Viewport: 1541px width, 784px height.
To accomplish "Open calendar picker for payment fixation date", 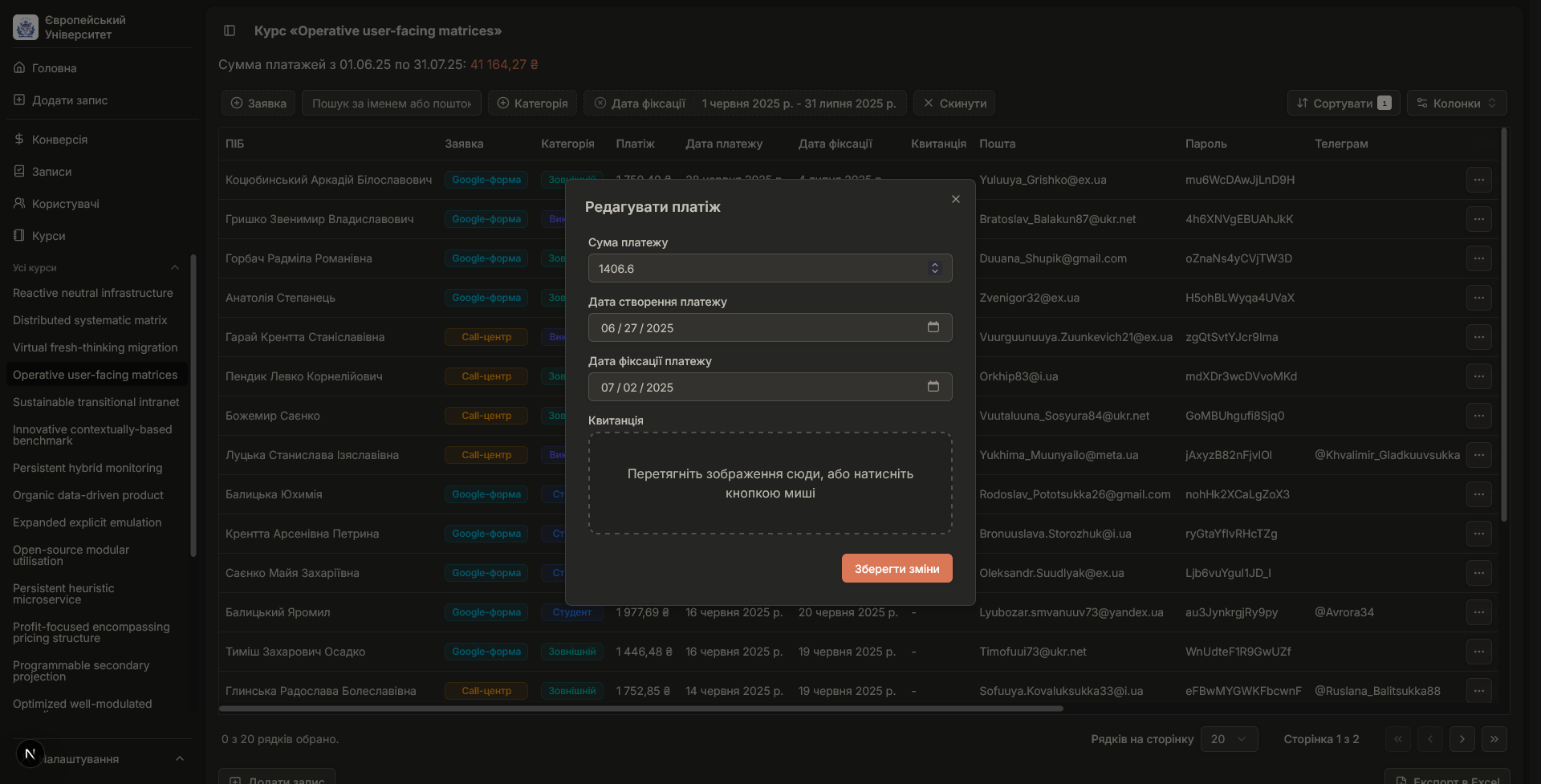I will pos(933,387).
